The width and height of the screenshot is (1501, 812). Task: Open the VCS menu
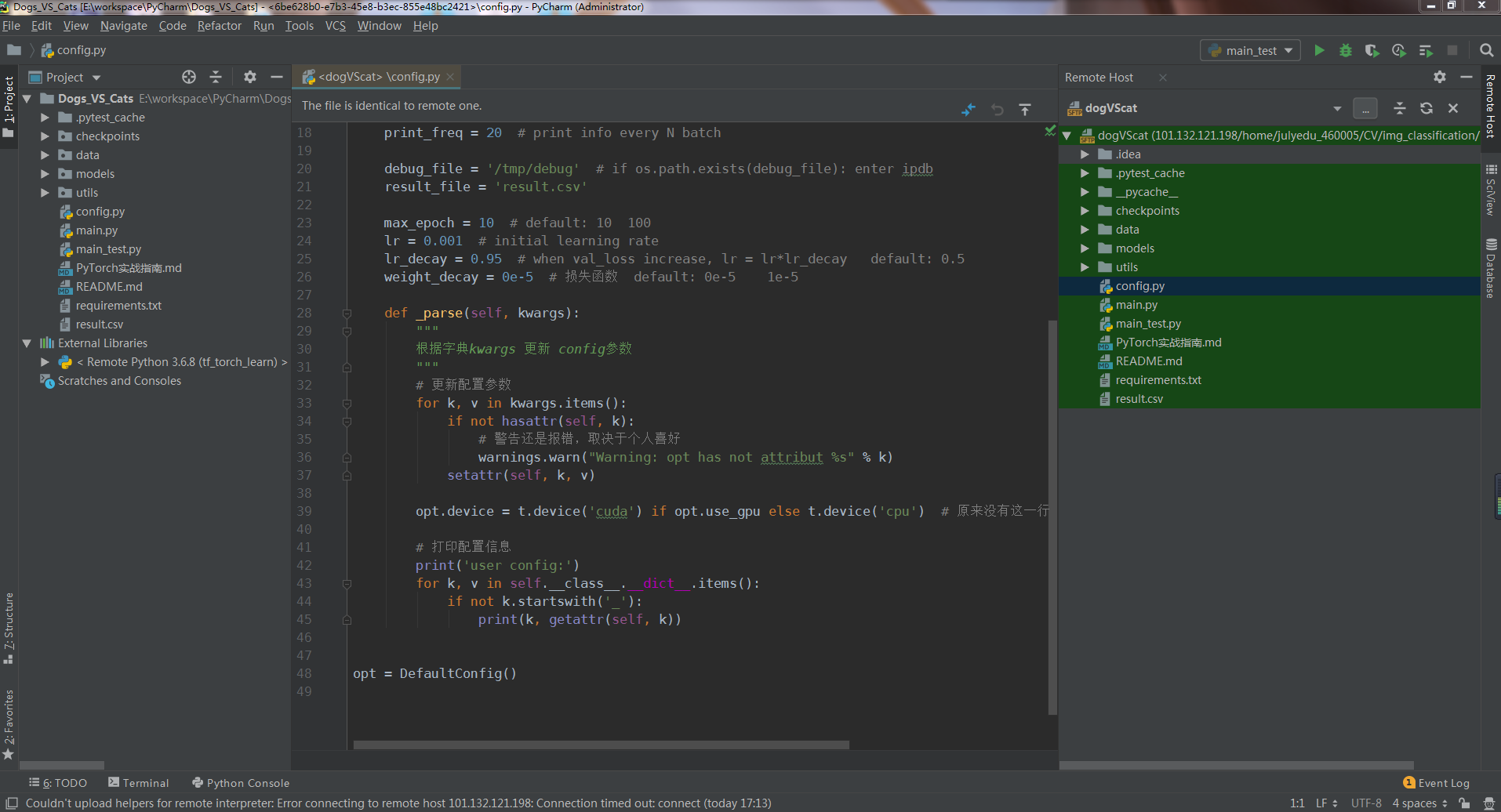[336, 26]
